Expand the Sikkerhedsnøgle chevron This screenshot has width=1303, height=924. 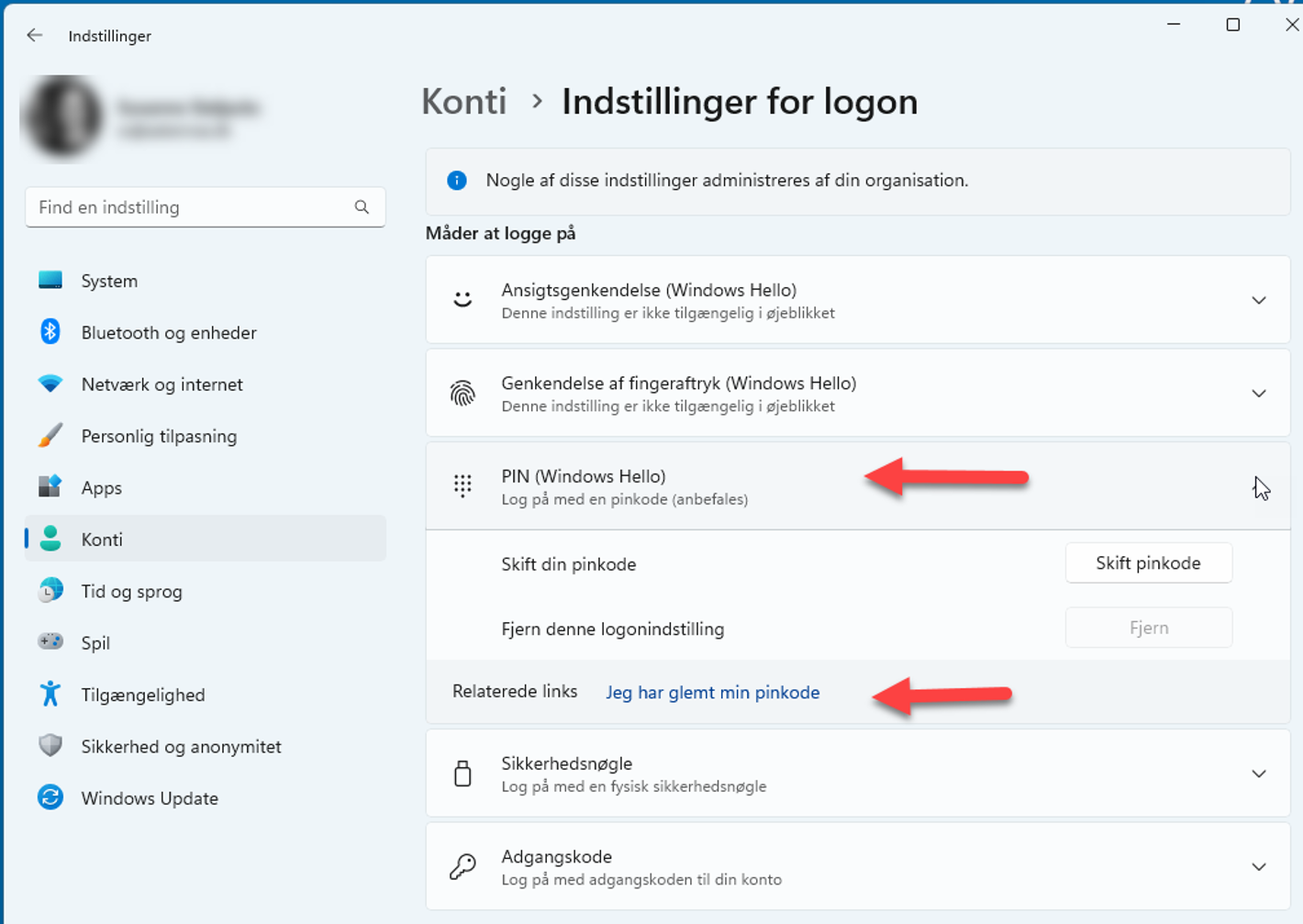click(x=1259, y=774)
